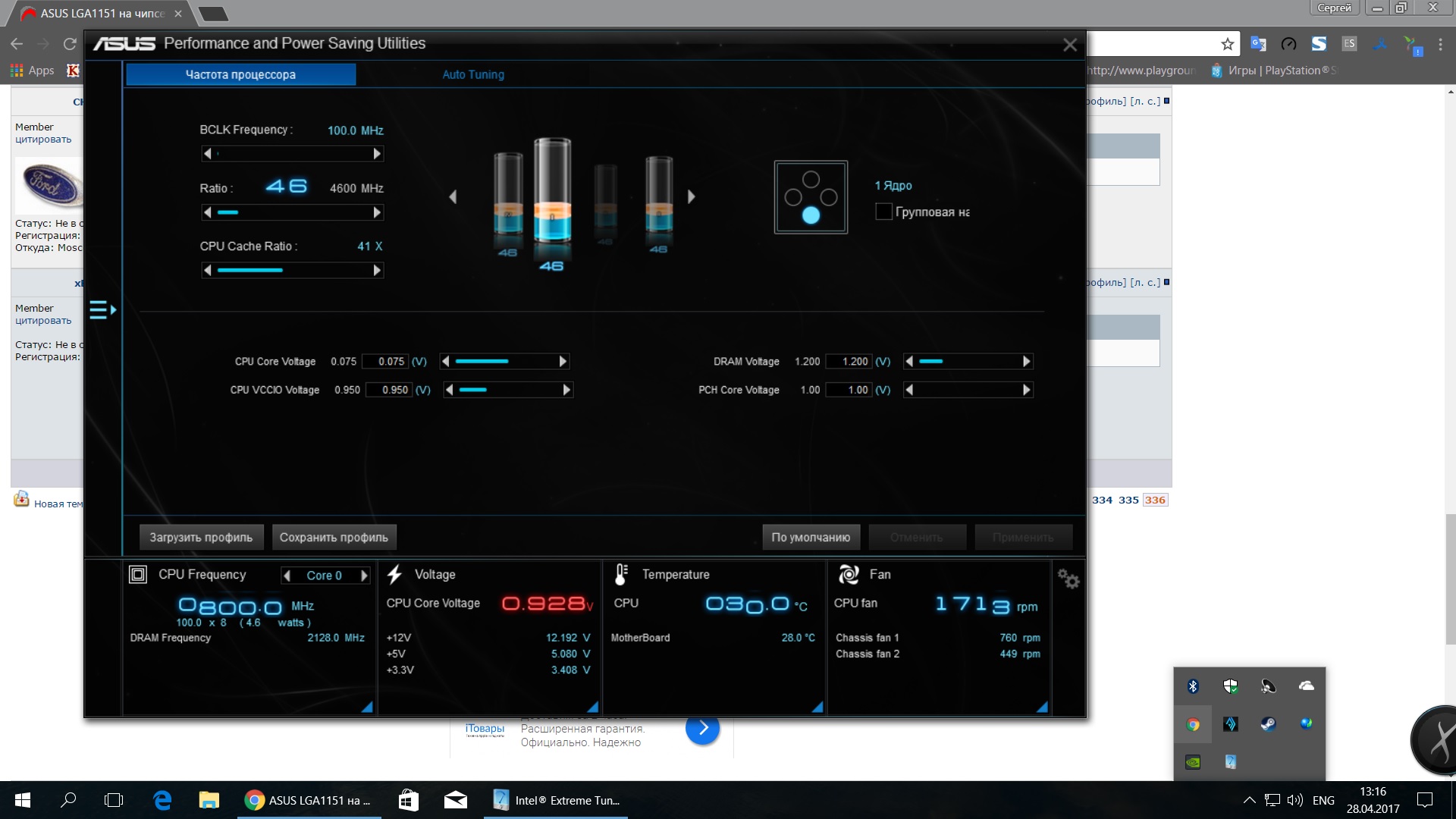Open the Windows Store taskbar icon

[x=409, y=800]
